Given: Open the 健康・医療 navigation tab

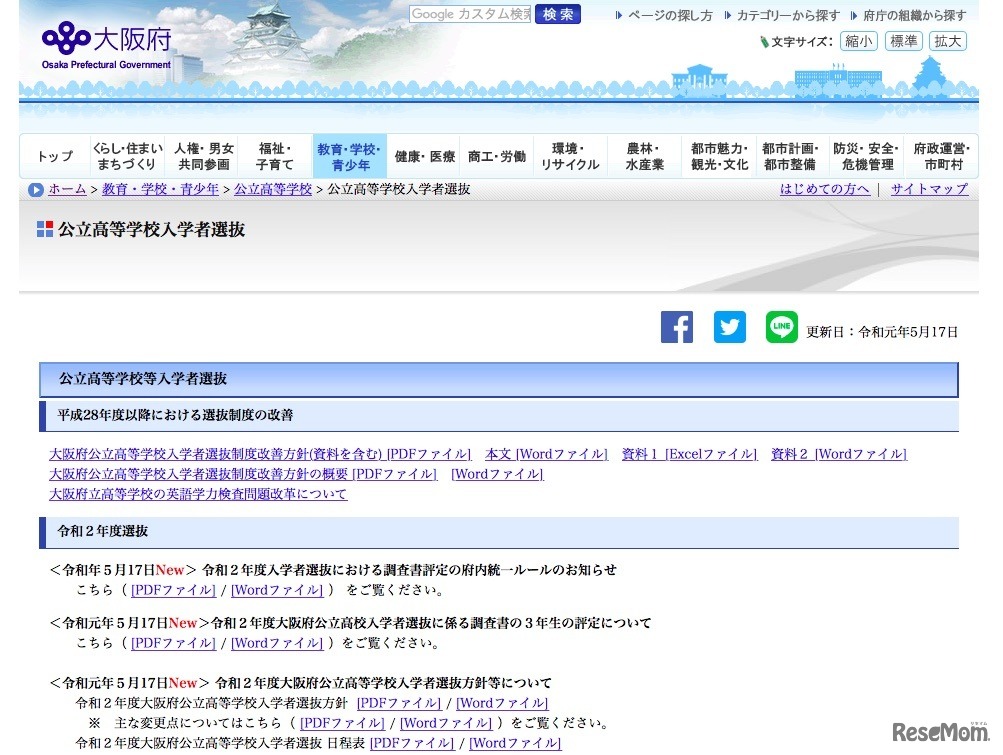Looking at the screenshot, I should click(x=424, y=157).
